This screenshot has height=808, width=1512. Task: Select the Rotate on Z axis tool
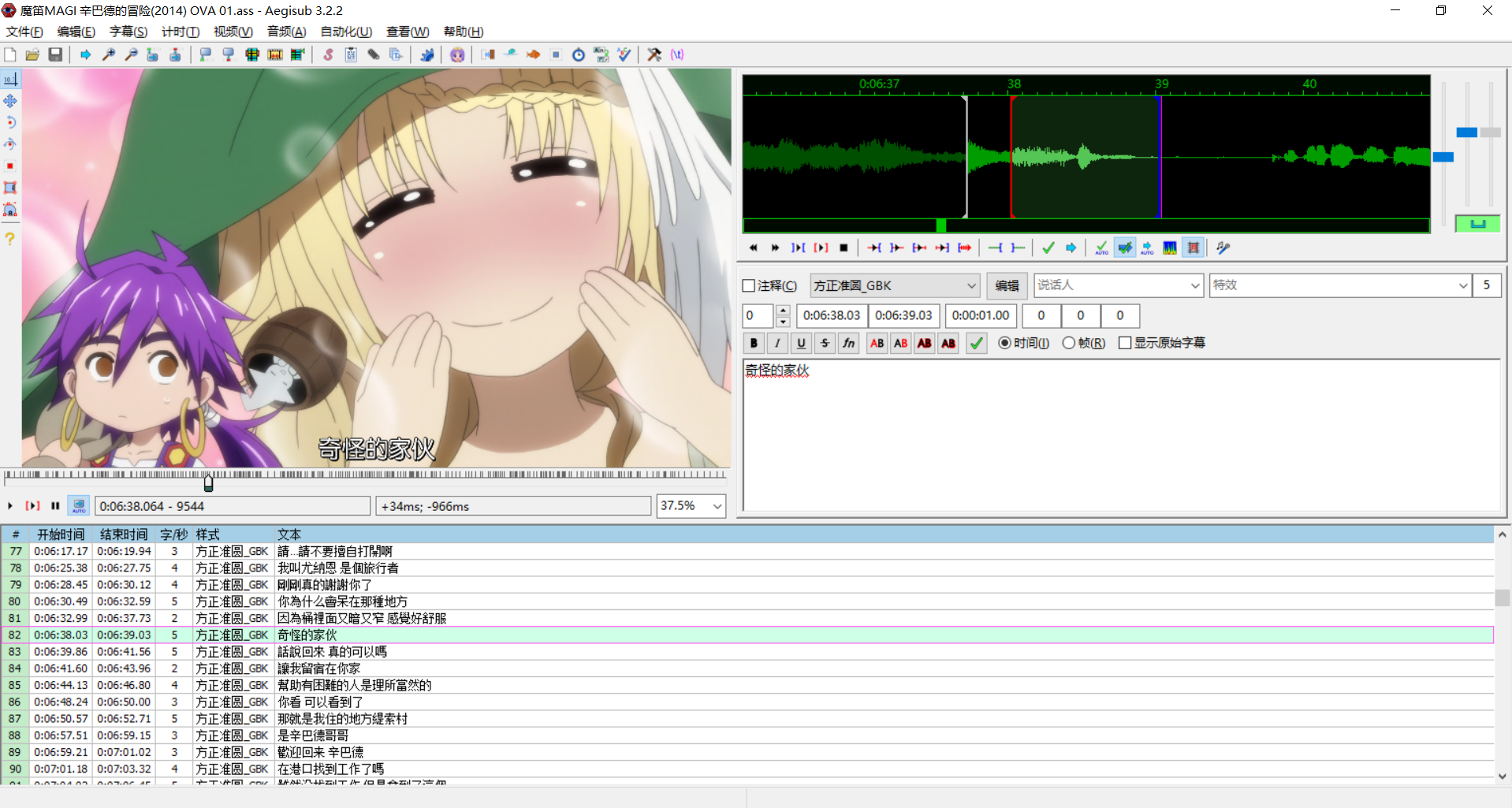(x=10, y=122)
